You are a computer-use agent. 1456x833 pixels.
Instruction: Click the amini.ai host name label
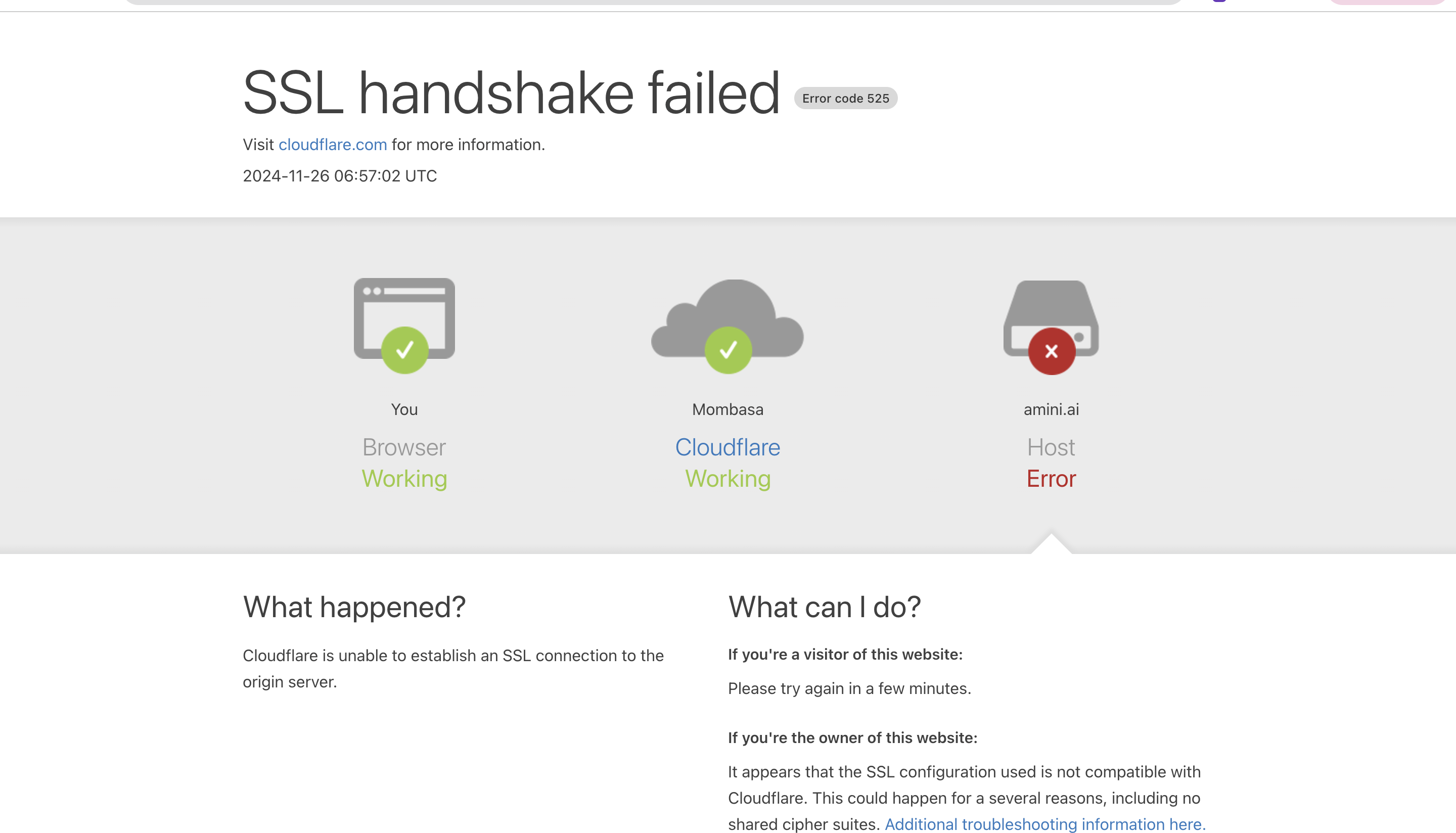(1051, 409)
